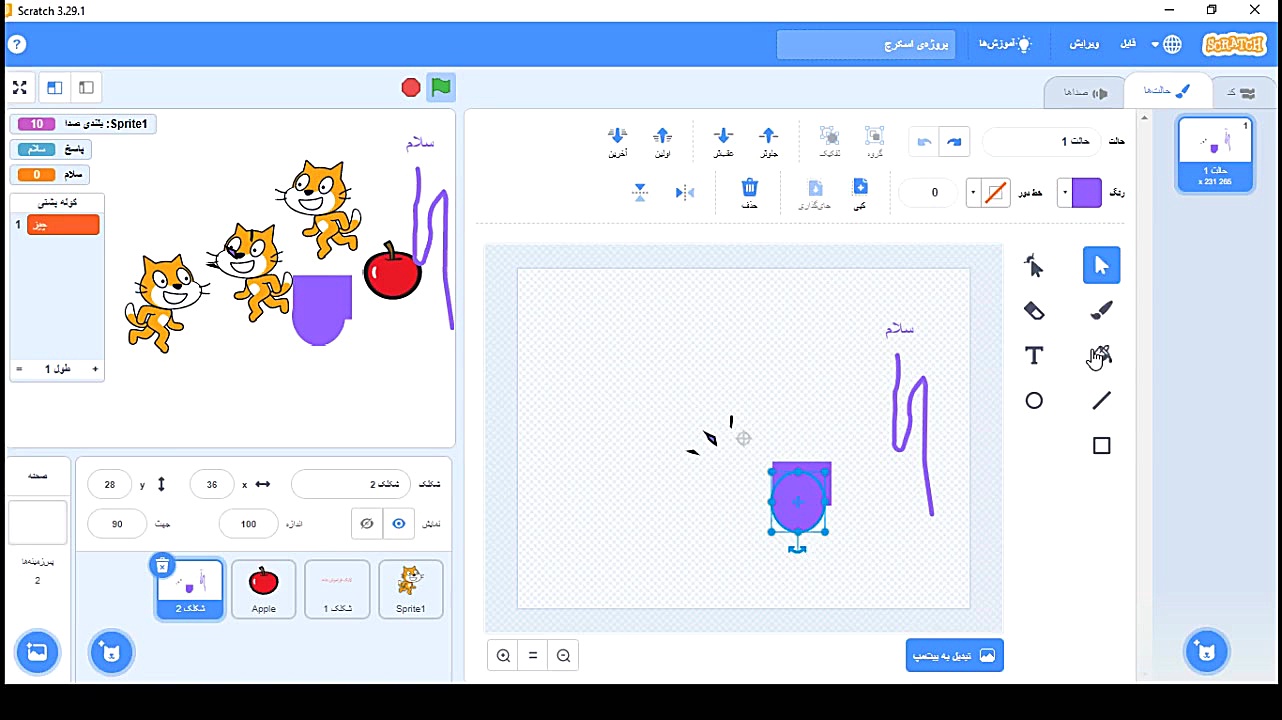Click the greyed-out redo arrow
Screen dimensions: 1282x720
[x=924, y=142]
